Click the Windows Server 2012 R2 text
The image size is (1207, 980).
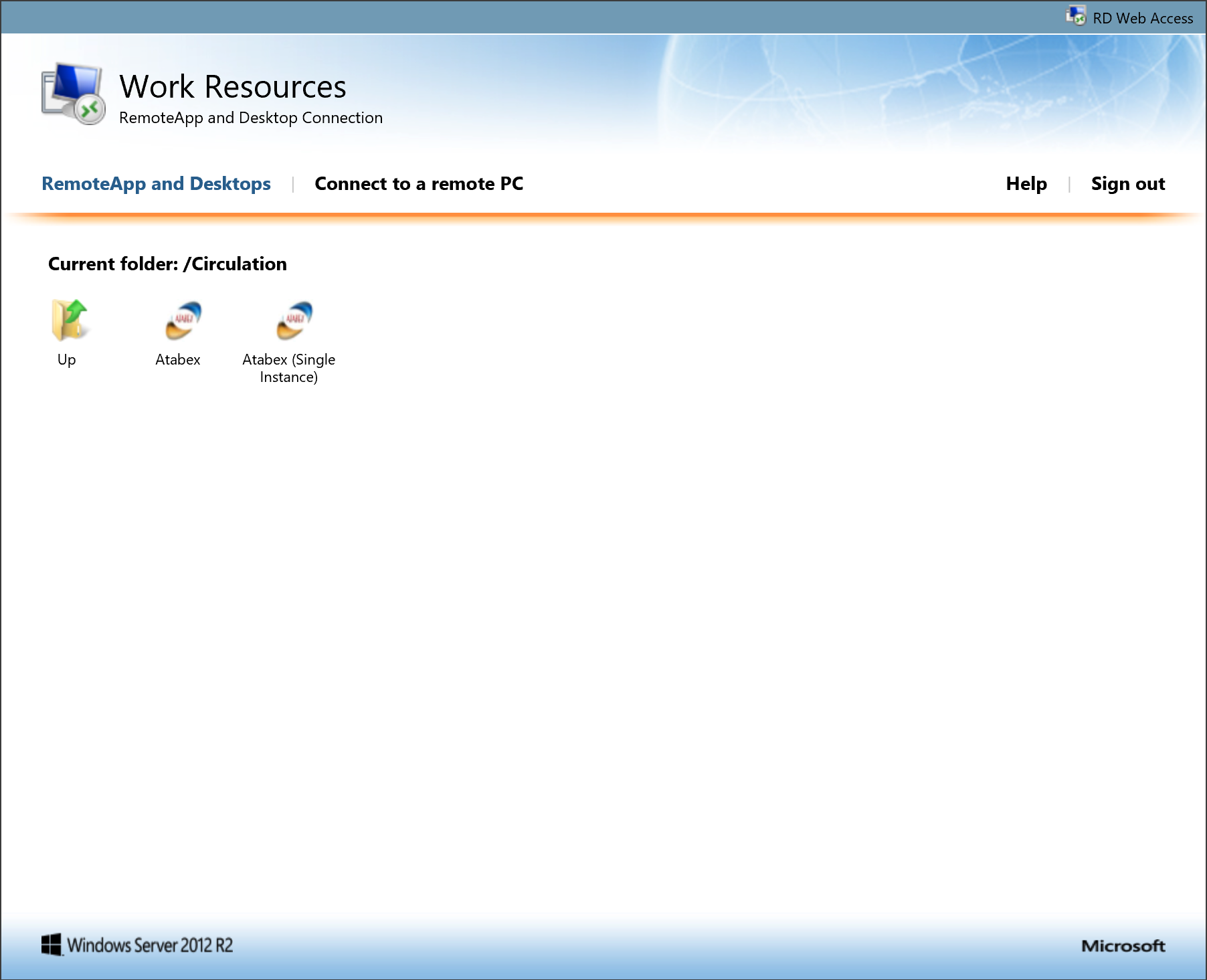pyautogui.click(x=150, y=945)
